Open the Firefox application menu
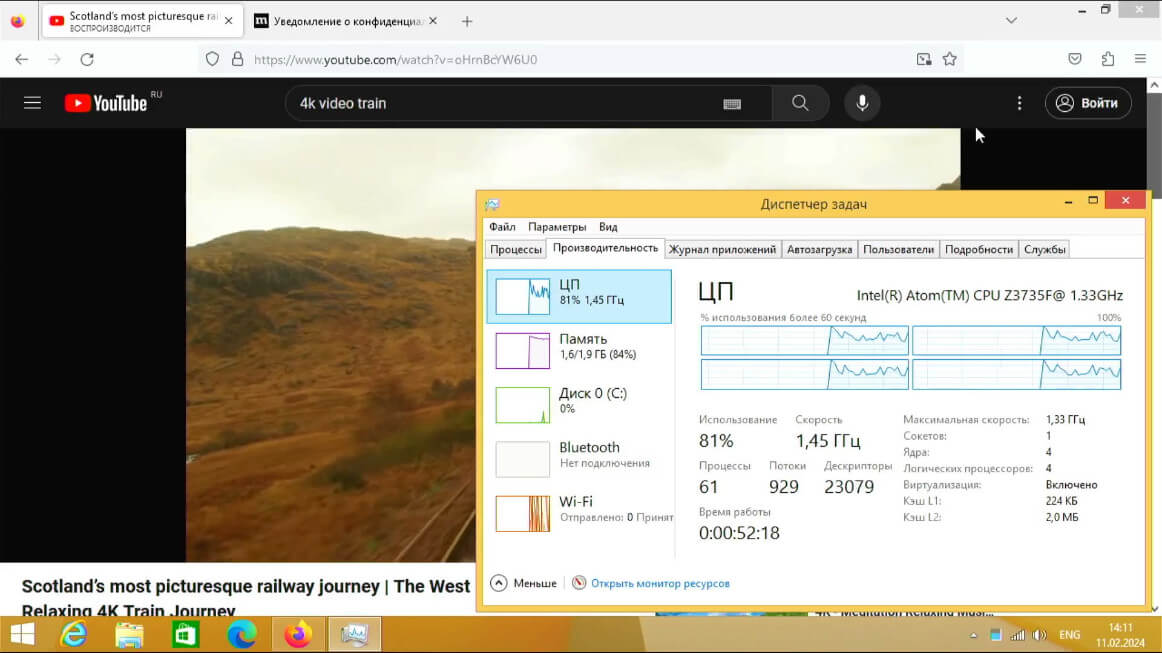Screen dimensions: 1162x653 coord(1141,59)
